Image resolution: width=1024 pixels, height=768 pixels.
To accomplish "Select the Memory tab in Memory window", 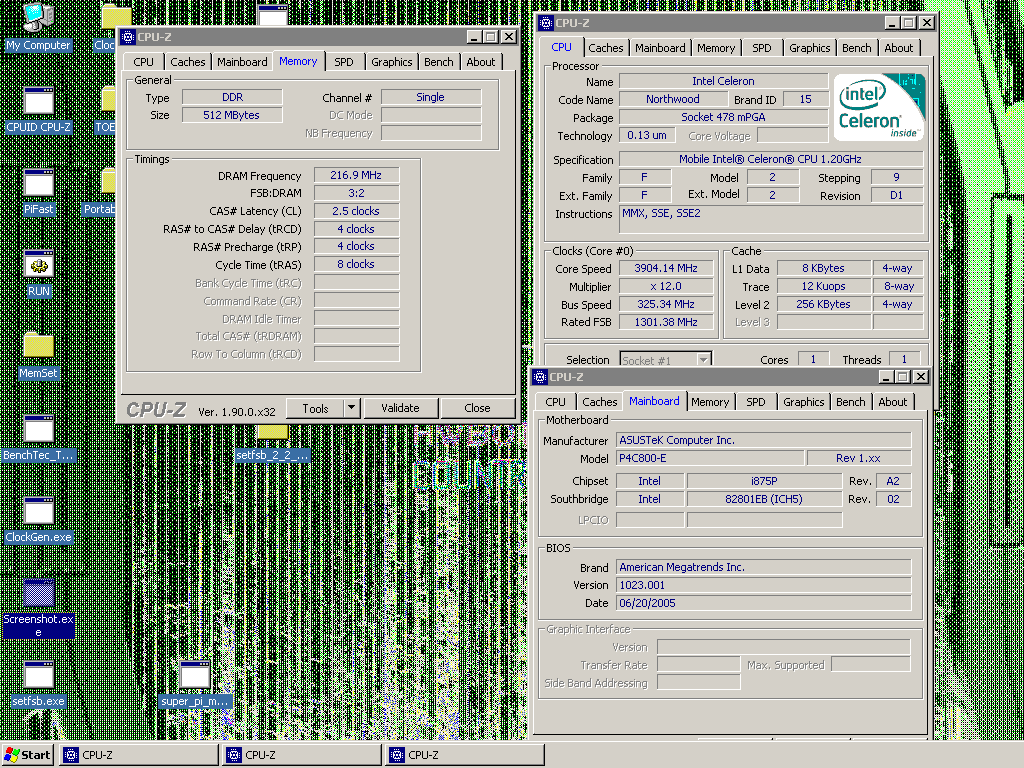I will [x=298, y=61].
